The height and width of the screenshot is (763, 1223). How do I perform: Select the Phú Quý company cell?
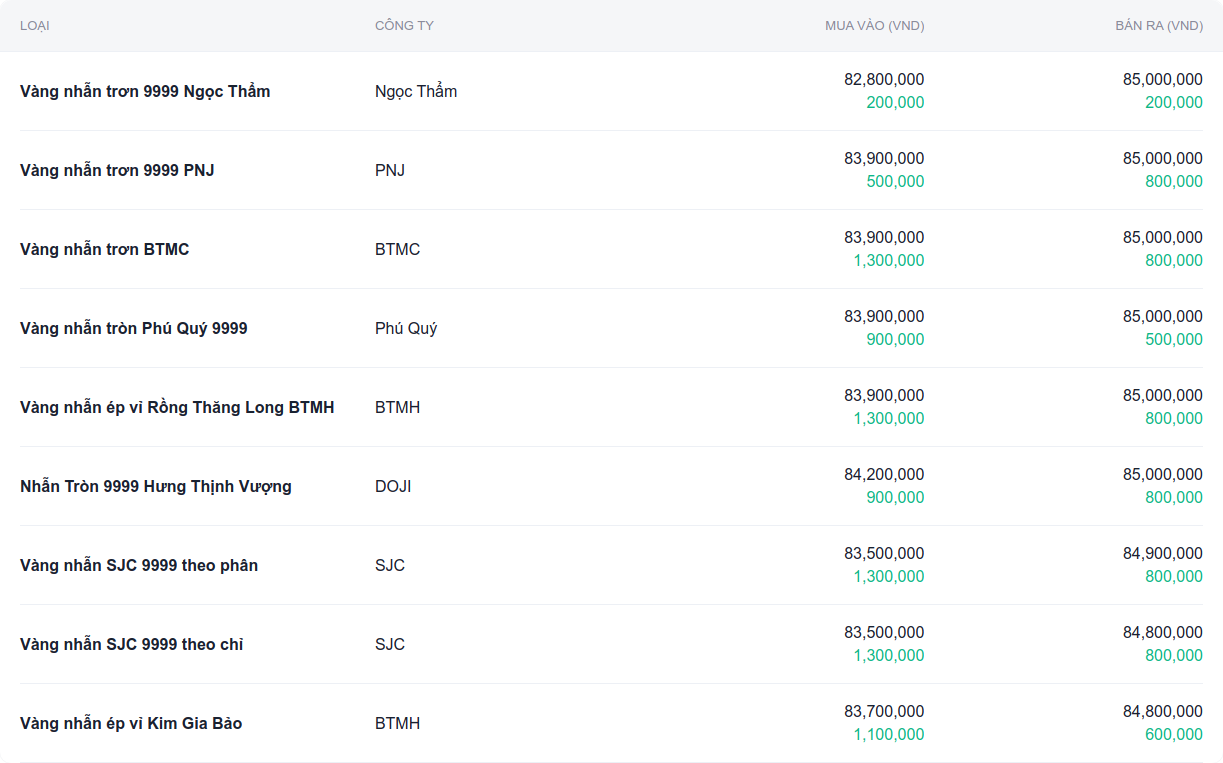(x=406, y=328)
